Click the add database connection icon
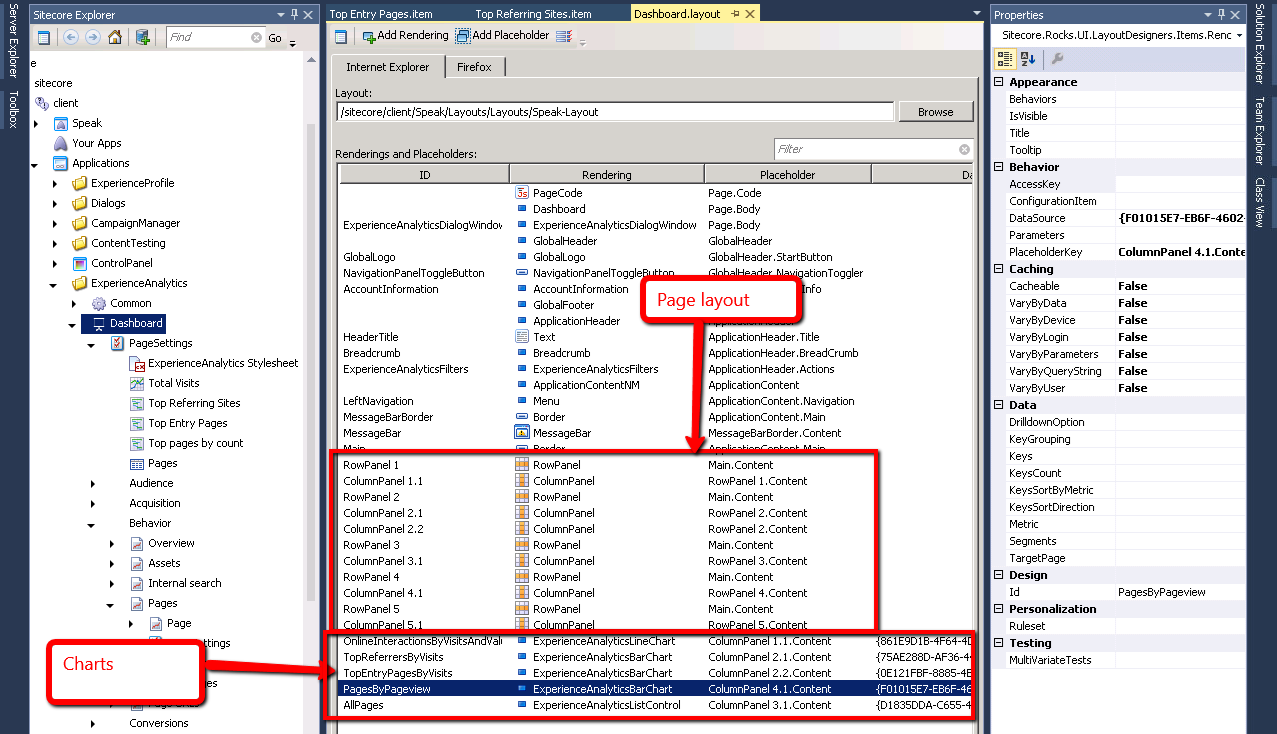This screenshot has width=1277, height=734. click(143, 37)
